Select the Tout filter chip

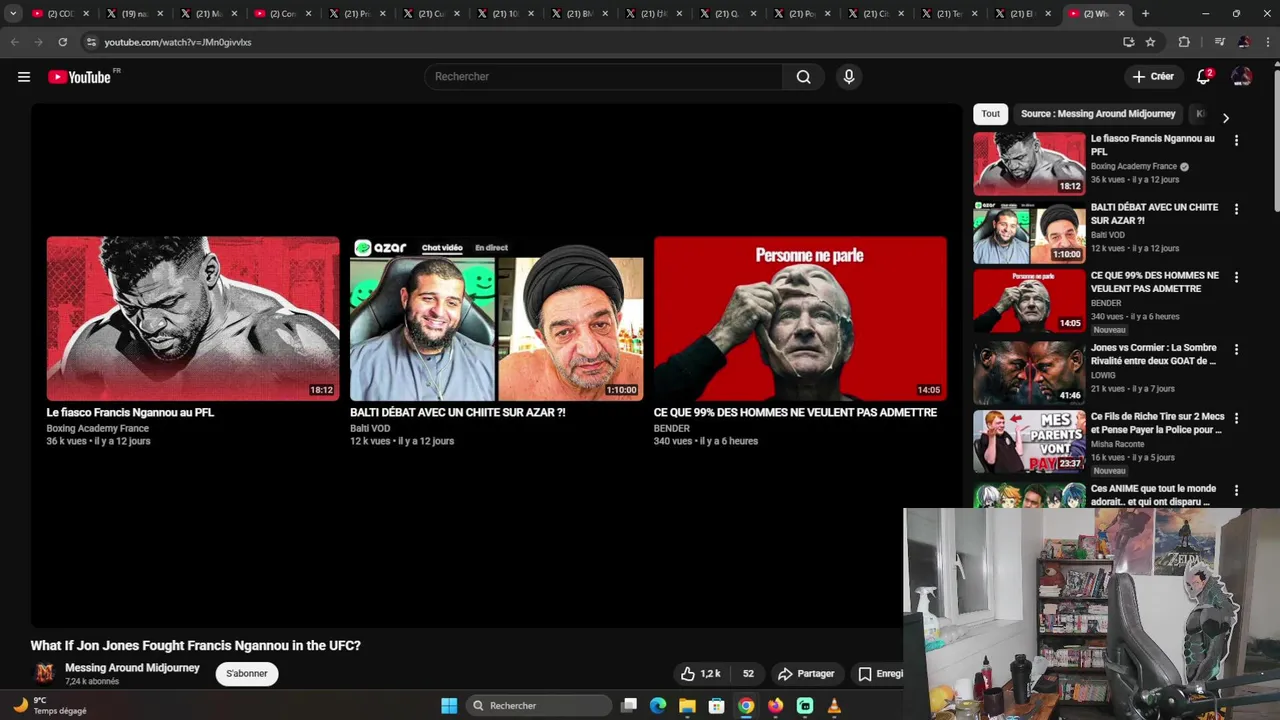click(990, 114)
